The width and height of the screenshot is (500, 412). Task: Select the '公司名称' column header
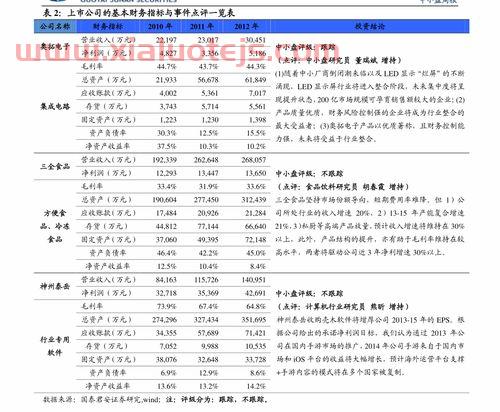tap(55, 26)
